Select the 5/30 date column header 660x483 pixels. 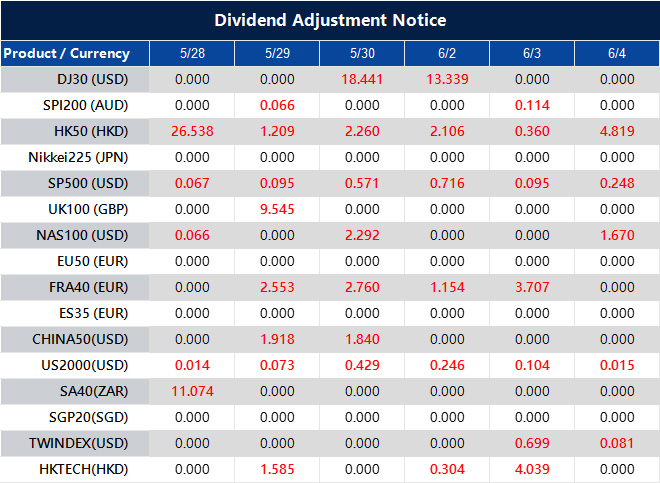point(362,53)
